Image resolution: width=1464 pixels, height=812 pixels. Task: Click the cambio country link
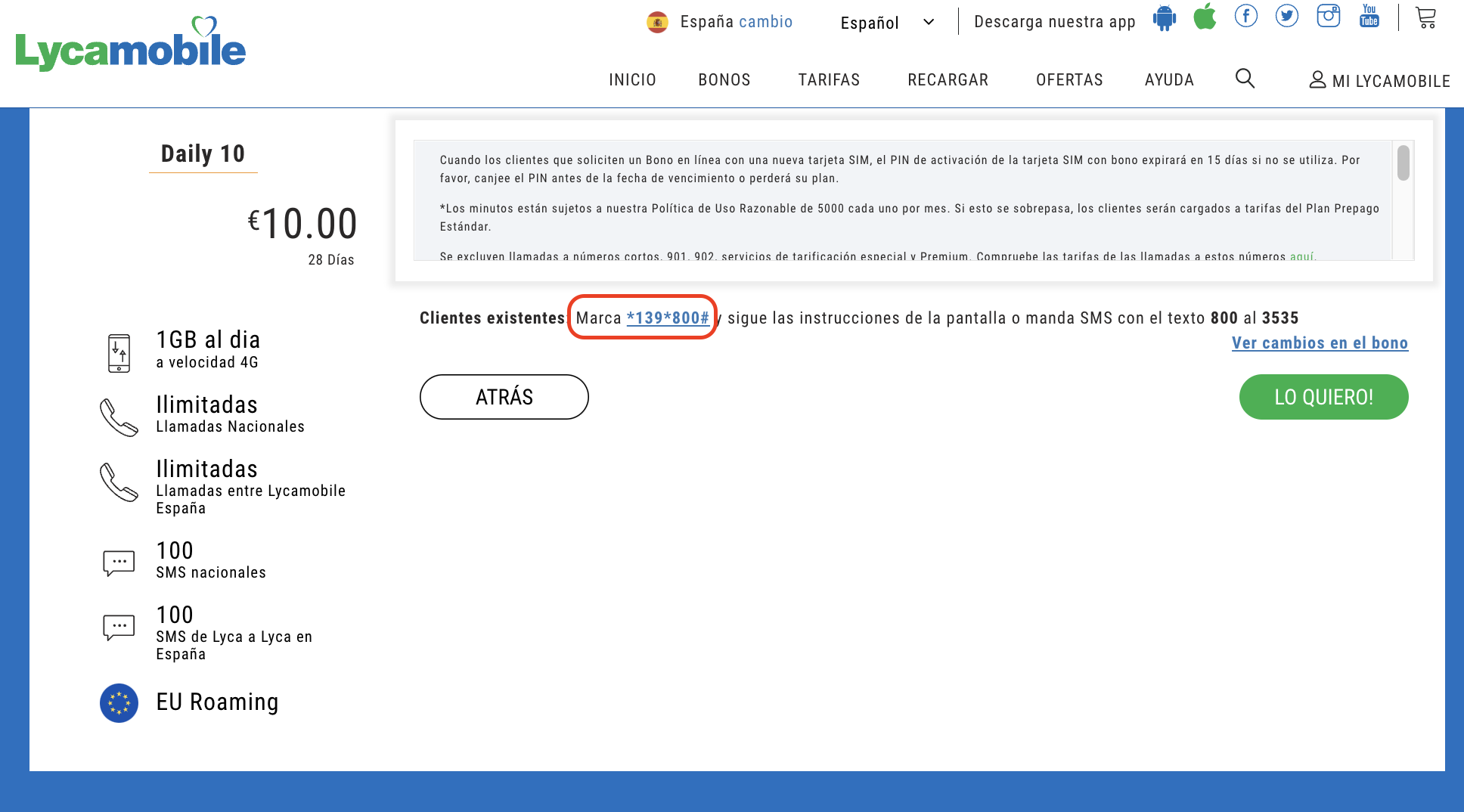[765, 21]
